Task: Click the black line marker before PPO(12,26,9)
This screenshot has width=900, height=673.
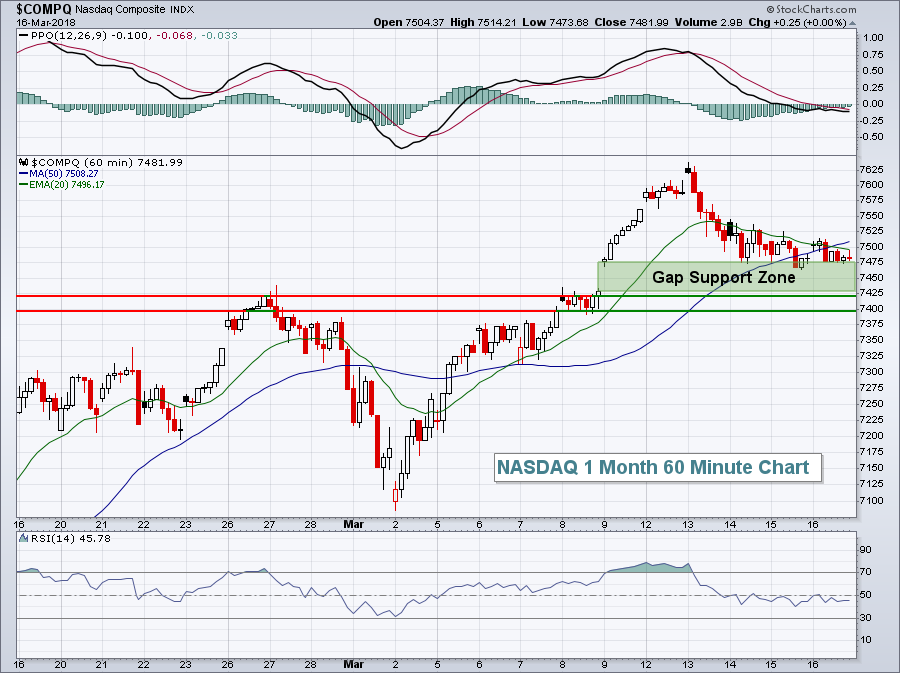Action: [24, 36]
